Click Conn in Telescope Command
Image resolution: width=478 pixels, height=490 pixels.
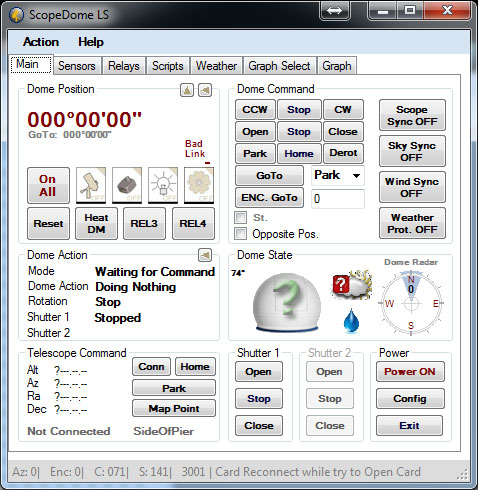coord(151,367)
